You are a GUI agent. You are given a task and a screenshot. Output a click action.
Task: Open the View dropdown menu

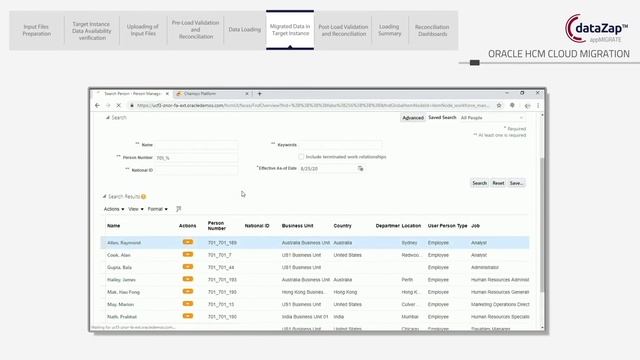point(136,209)
